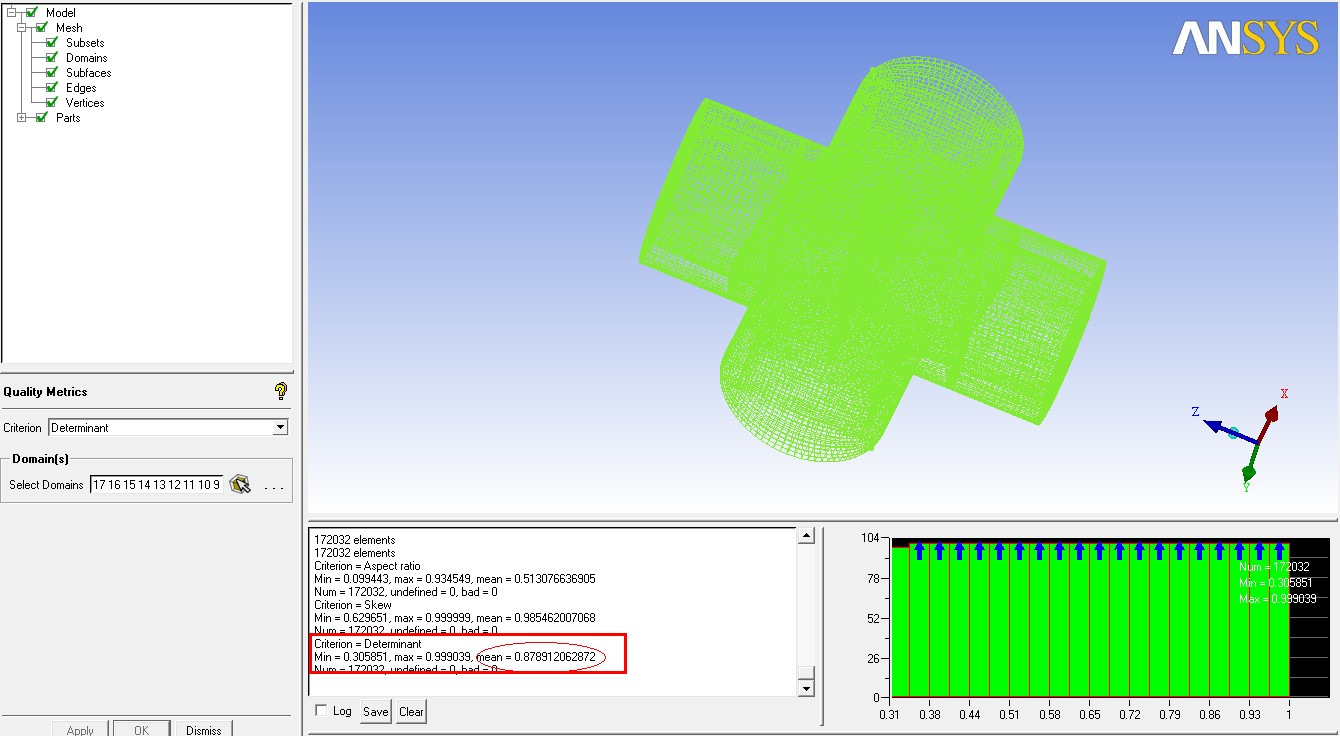The width and height of the screenshot is (1340, 736).
Task: Select the Domains item in the tree
Action: click(x=86, y=58)
